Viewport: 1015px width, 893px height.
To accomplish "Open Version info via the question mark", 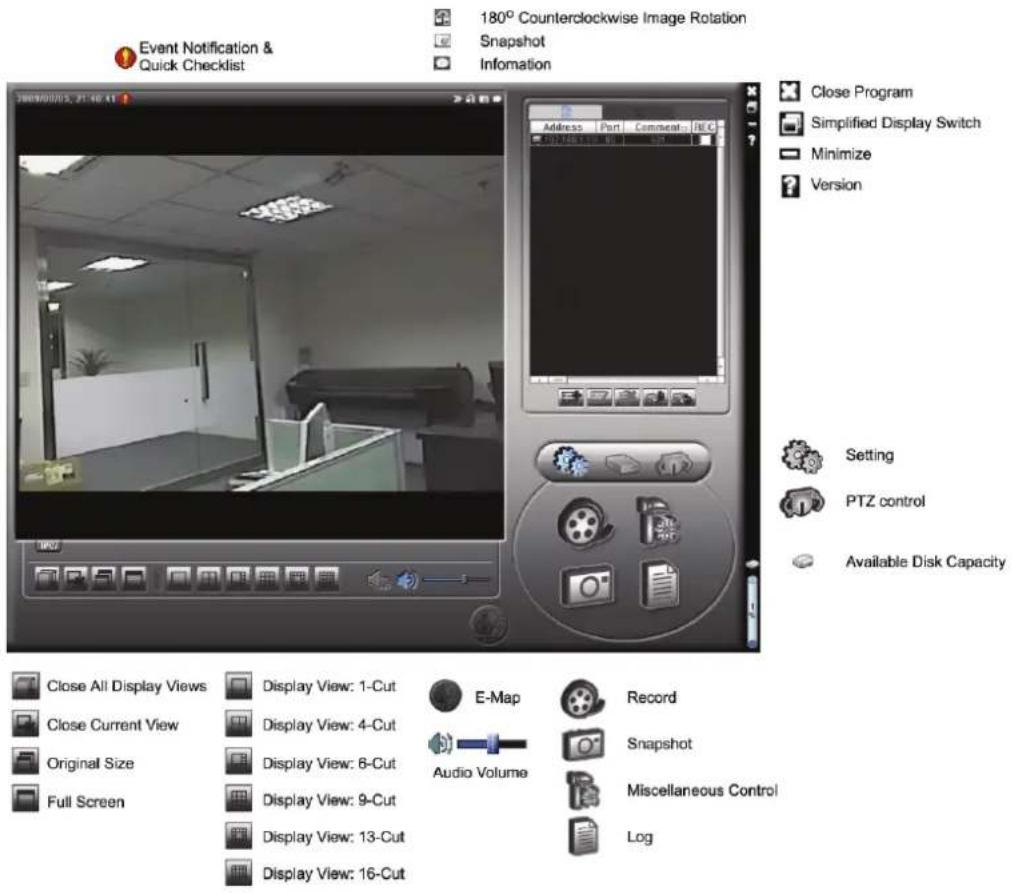I will pos(751,140).
